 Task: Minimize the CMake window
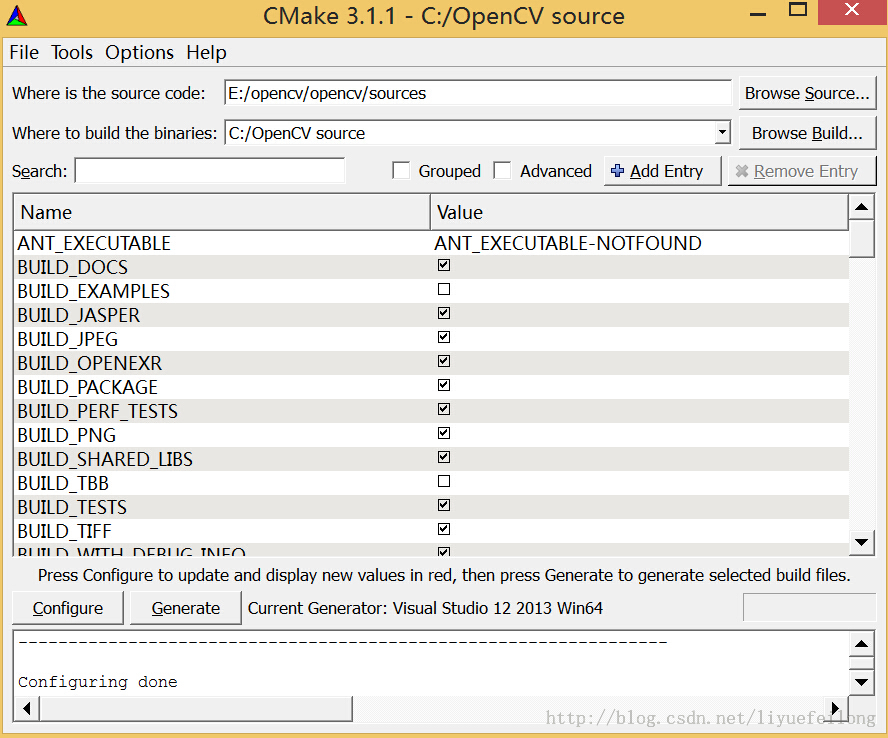758,15
